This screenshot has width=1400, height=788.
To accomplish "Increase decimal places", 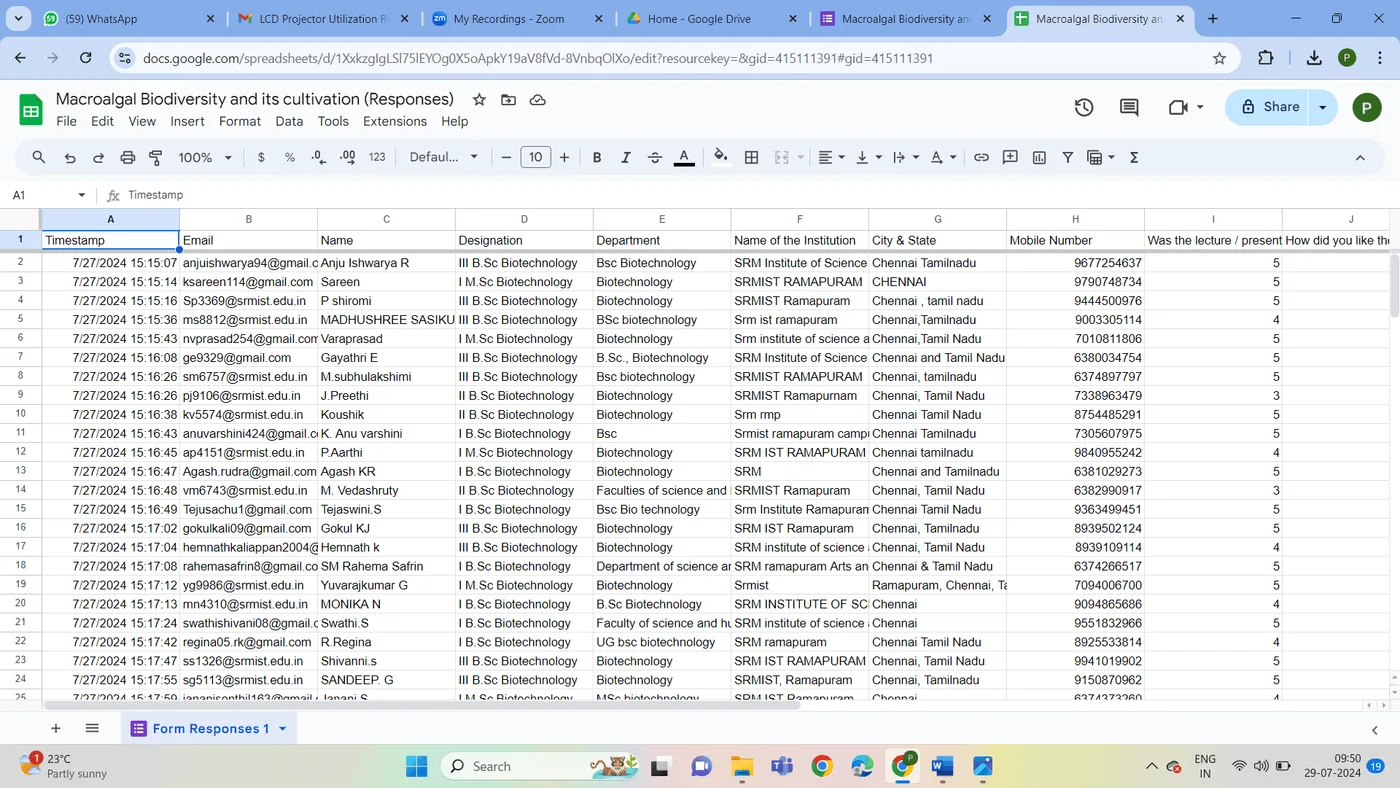I will pyautogui.click(x=347, y=157).
